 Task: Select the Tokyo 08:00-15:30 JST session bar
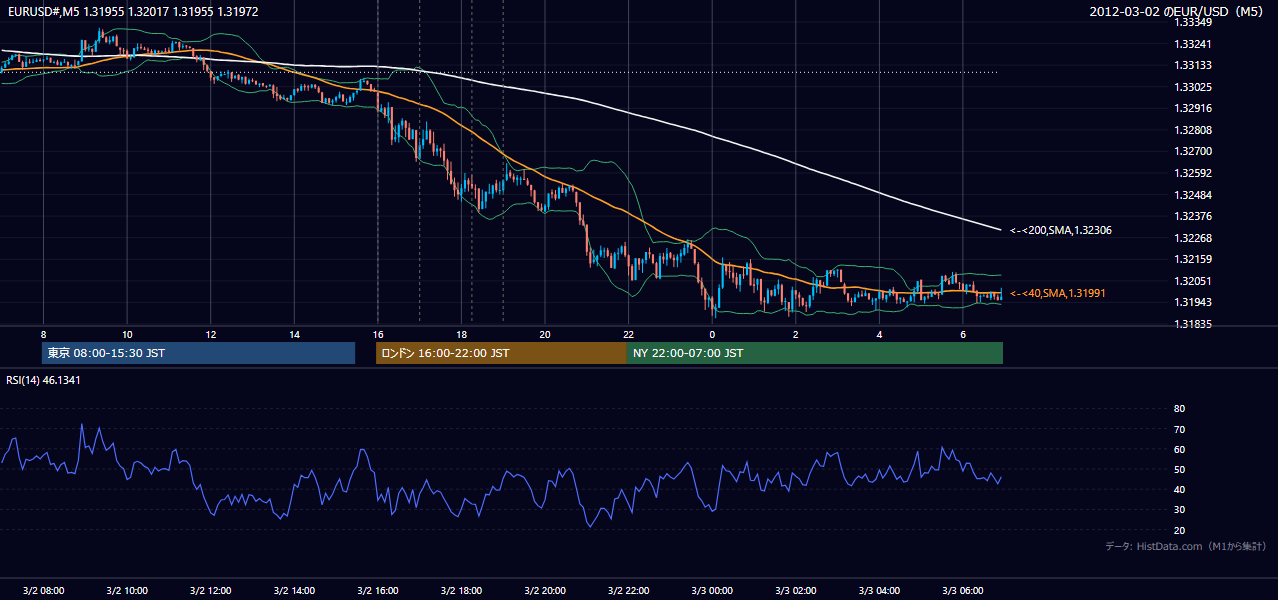coord(199,353)
